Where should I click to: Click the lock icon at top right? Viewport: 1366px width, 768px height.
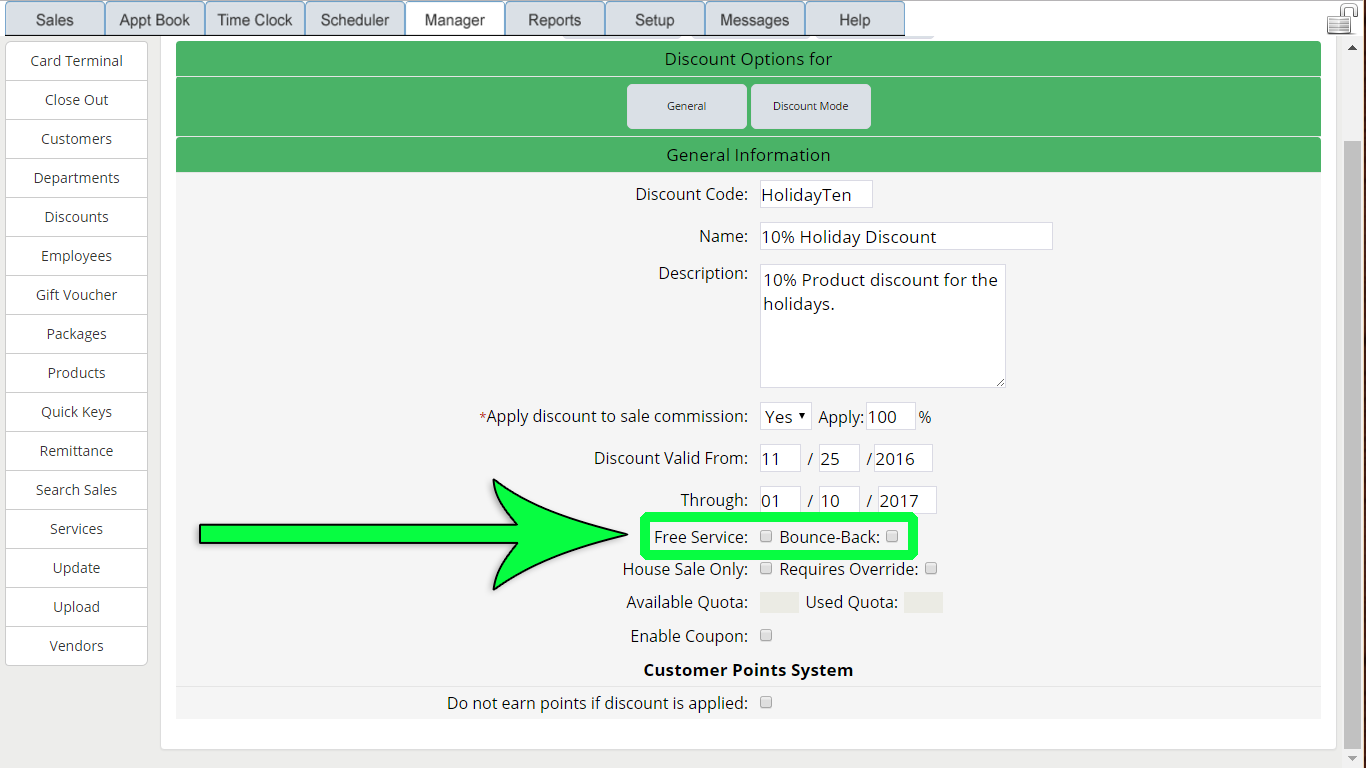[x=1343, y=19]
